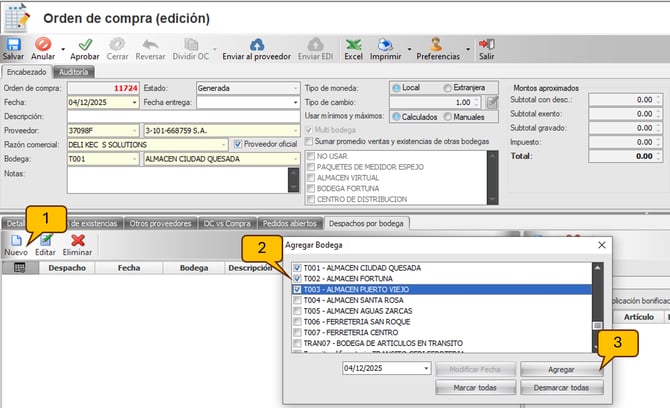Viewport: 670px width, 408px height.
Task: Click Enviar al proveedor cloud icon
Action: [257, 45]
